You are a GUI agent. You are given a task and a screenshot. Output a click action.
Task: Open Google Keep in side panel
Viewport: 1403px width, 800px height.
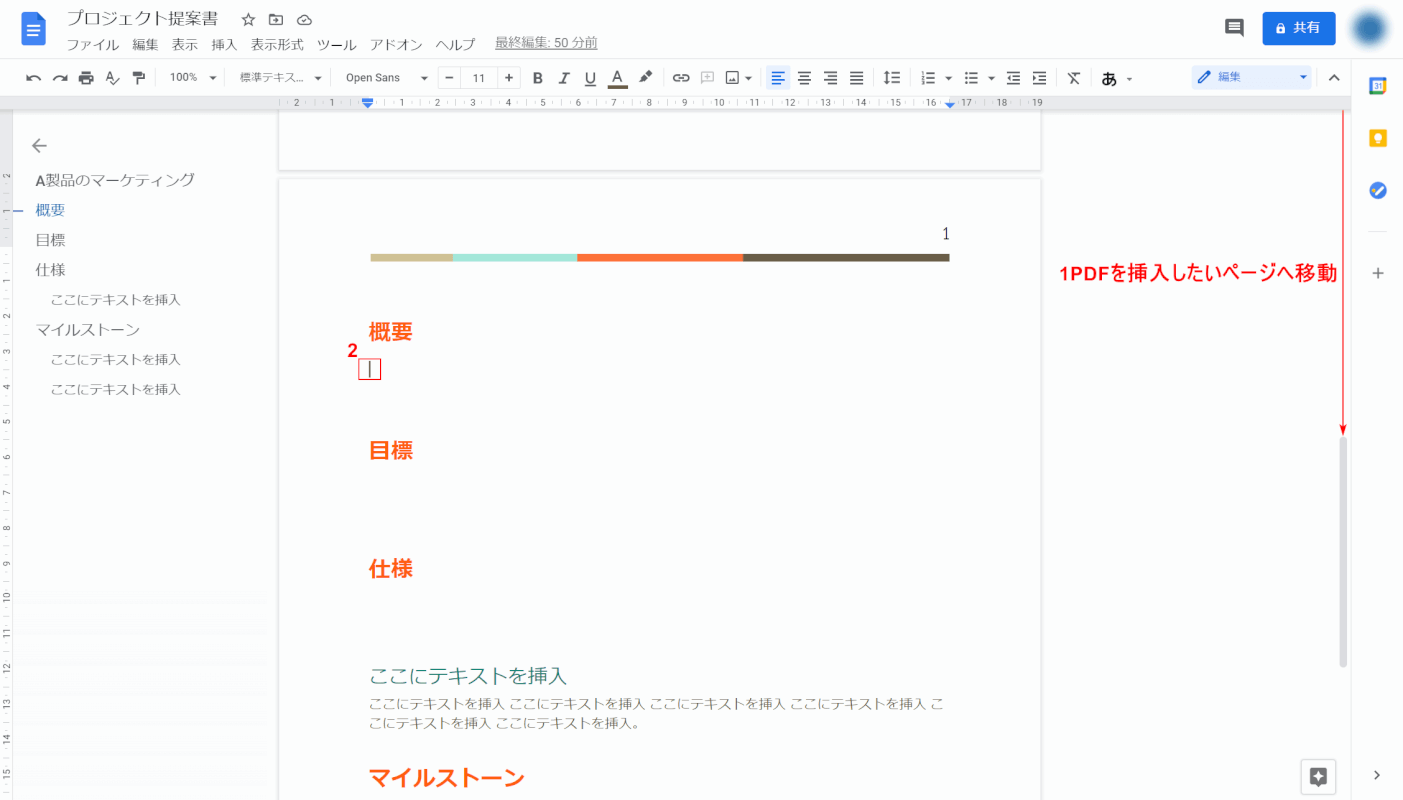pyautogui.click(x=1378, y=138)
